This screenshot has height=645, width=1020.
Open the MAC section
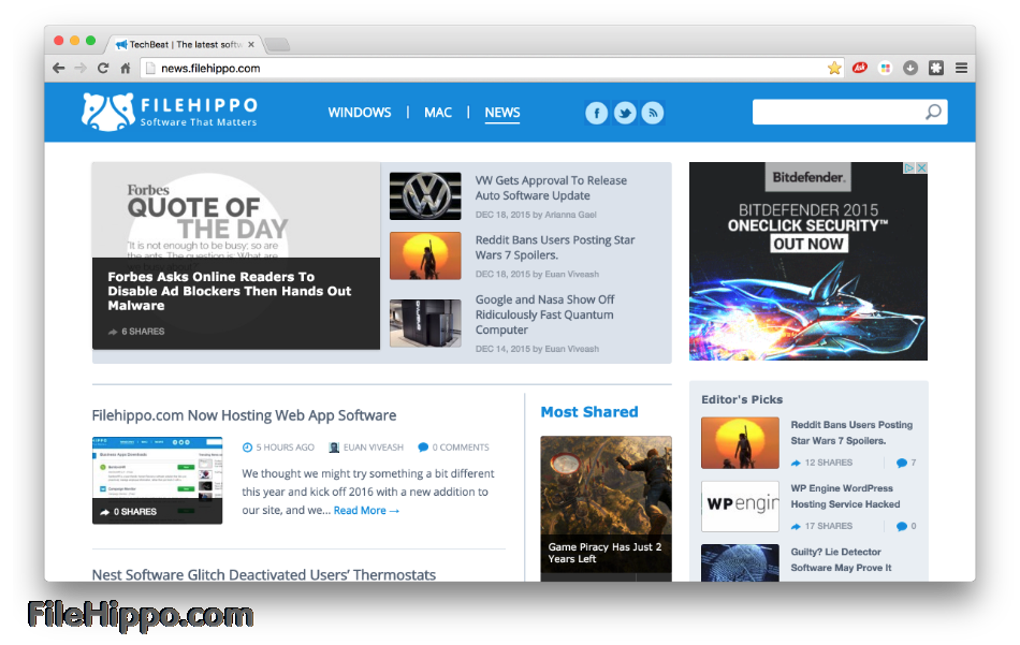[438, 112]
